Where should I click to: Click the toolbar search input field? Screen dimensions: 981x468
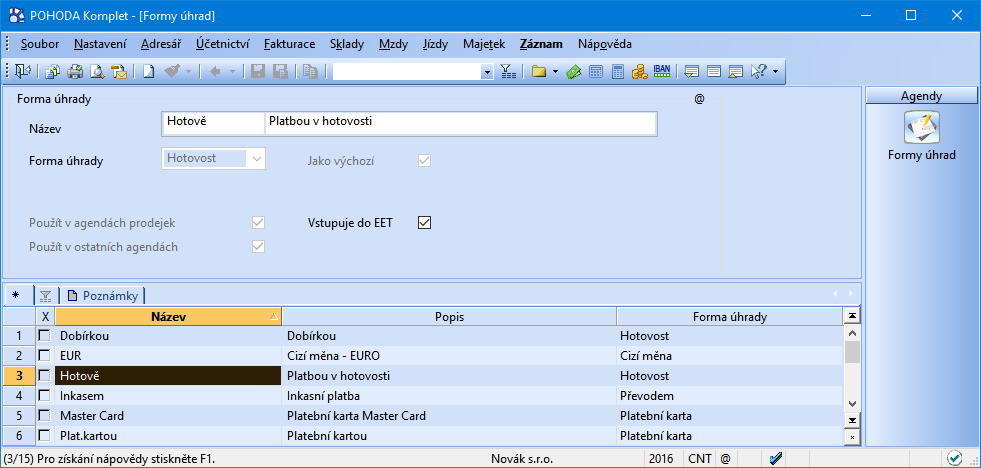(x=407, y=73)
